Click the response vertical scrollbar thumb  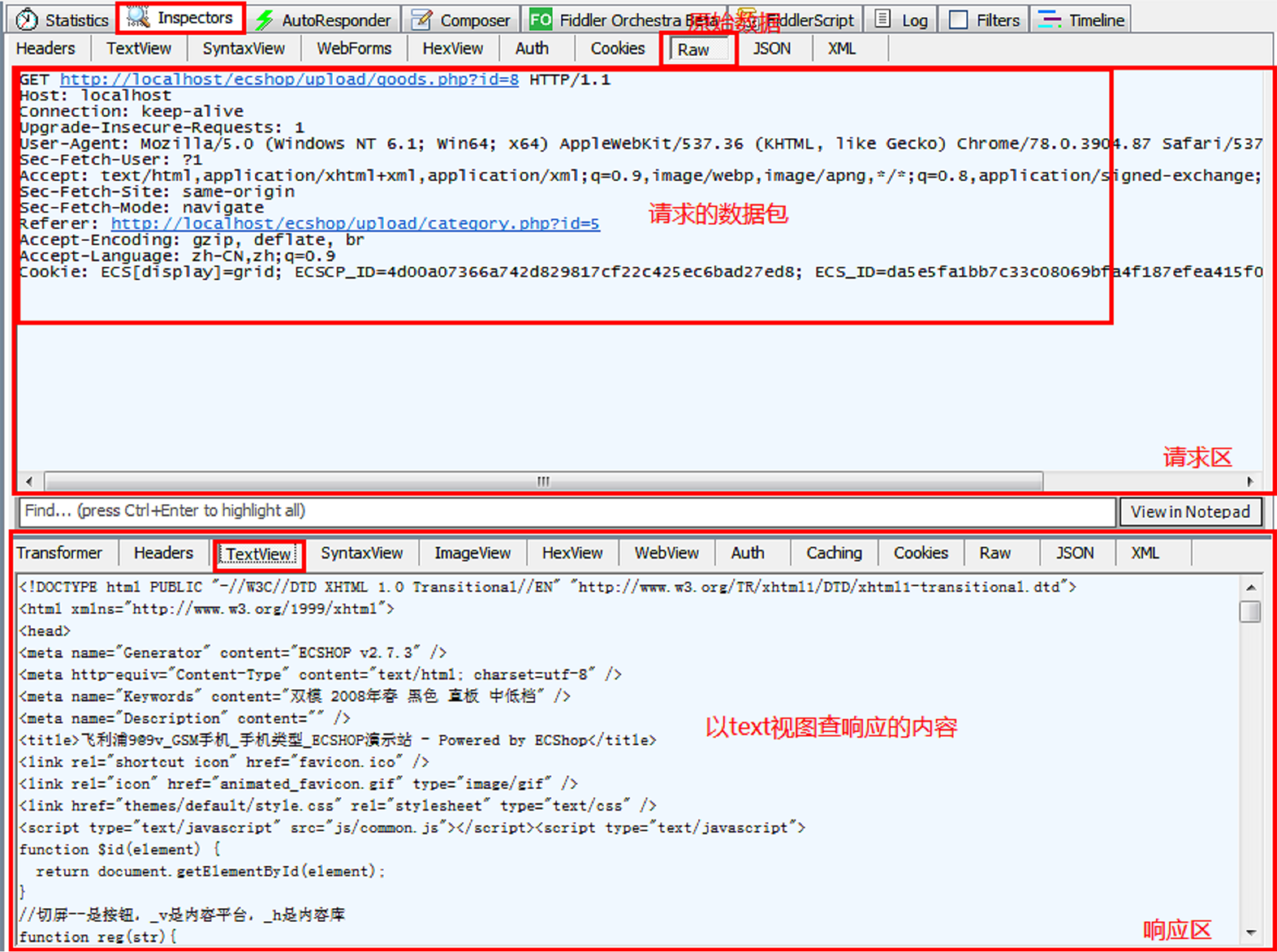click(1250, 612)
